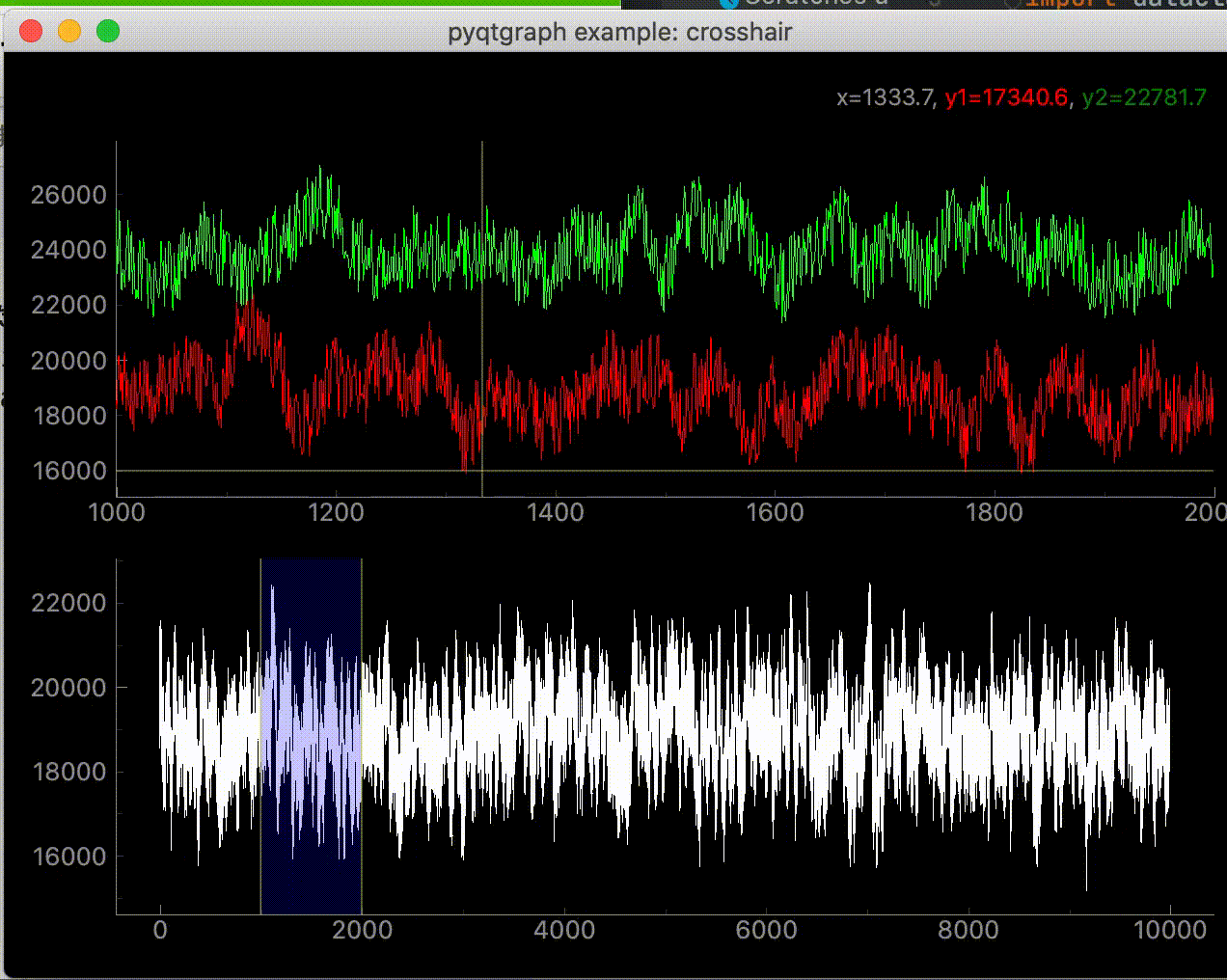The width and height of the screenshot is (1227, 980).
Task: Click the red y1=17340.6 readout
Action: click(1006, 97)
